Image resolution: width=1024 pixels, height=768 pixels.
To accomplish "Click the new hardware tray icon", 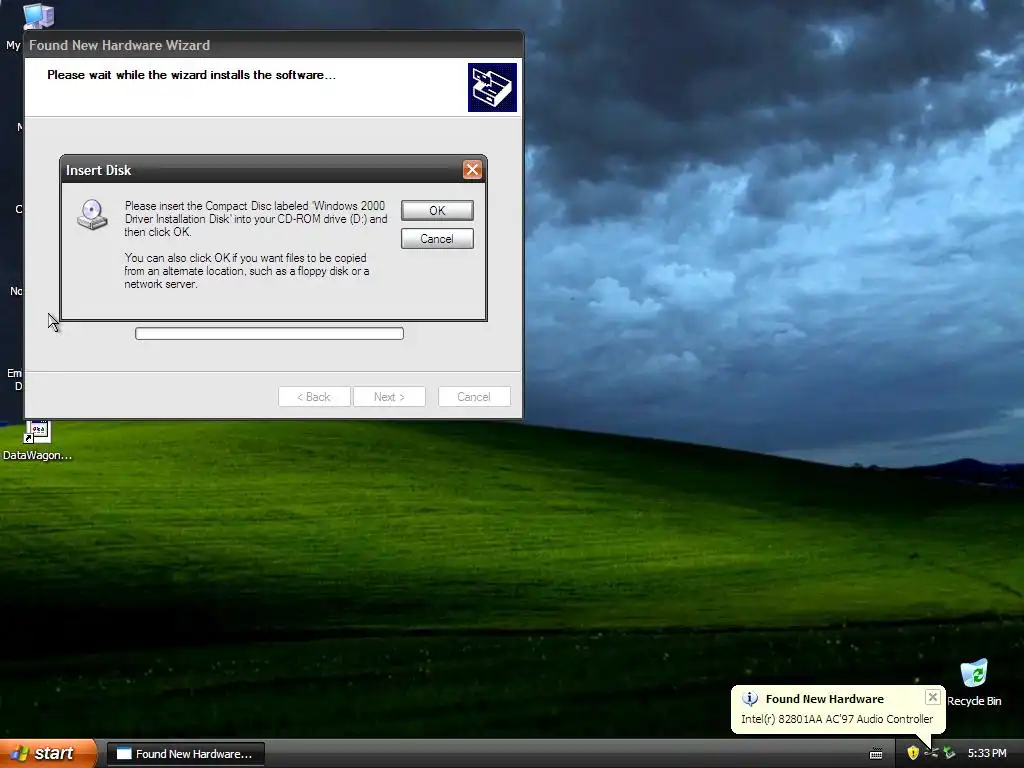I will pyautogui.click(x=931, y=753).
